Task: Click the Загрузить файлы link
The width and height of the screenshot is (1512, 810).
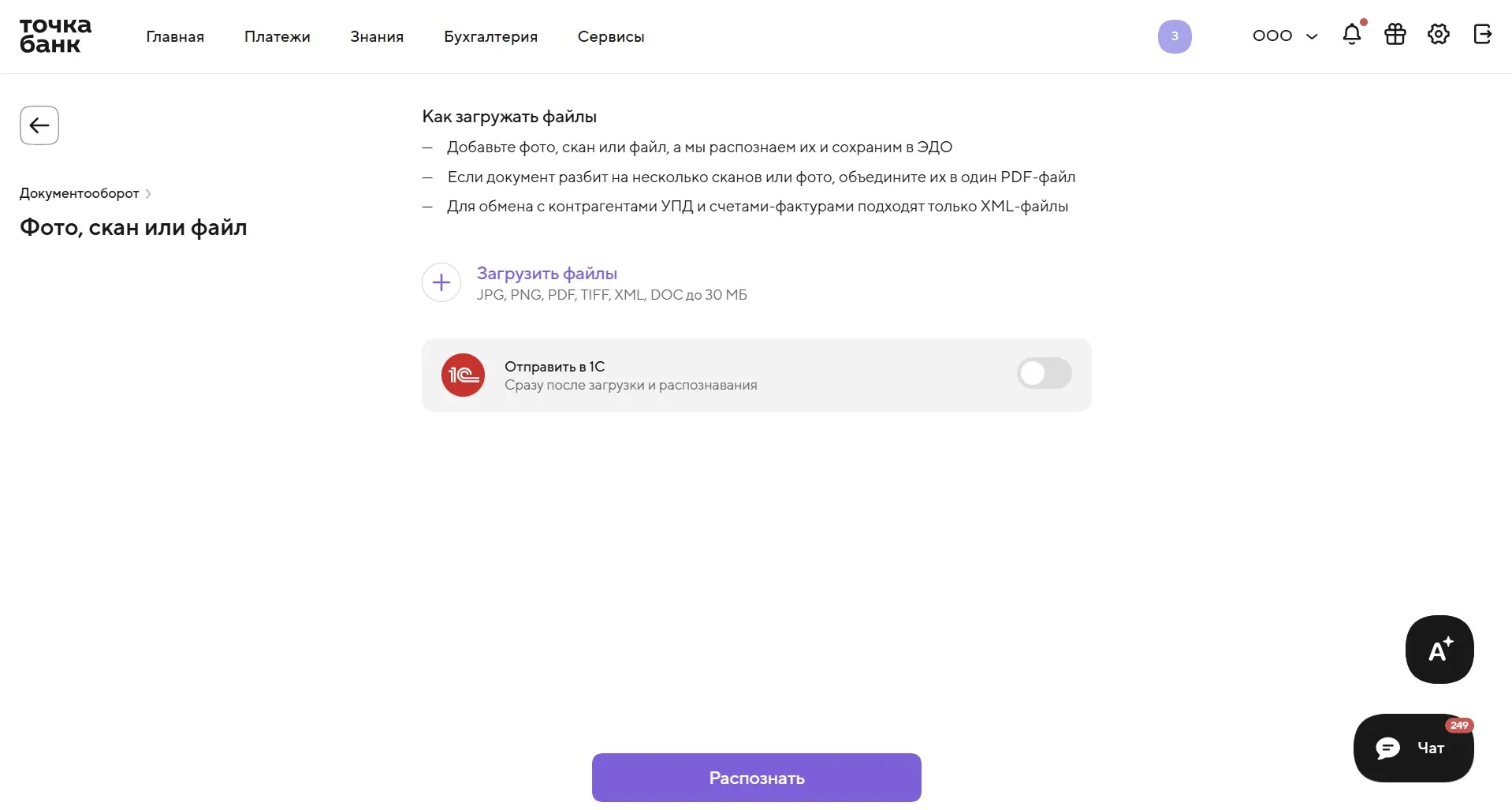Action: [547, 274]
